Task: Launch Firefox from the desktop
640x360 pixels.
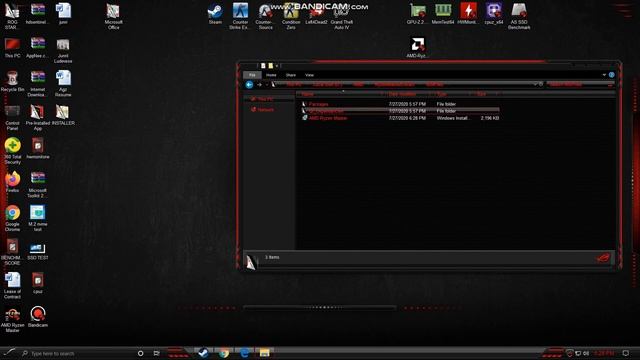Action: [x=12, y=182]
